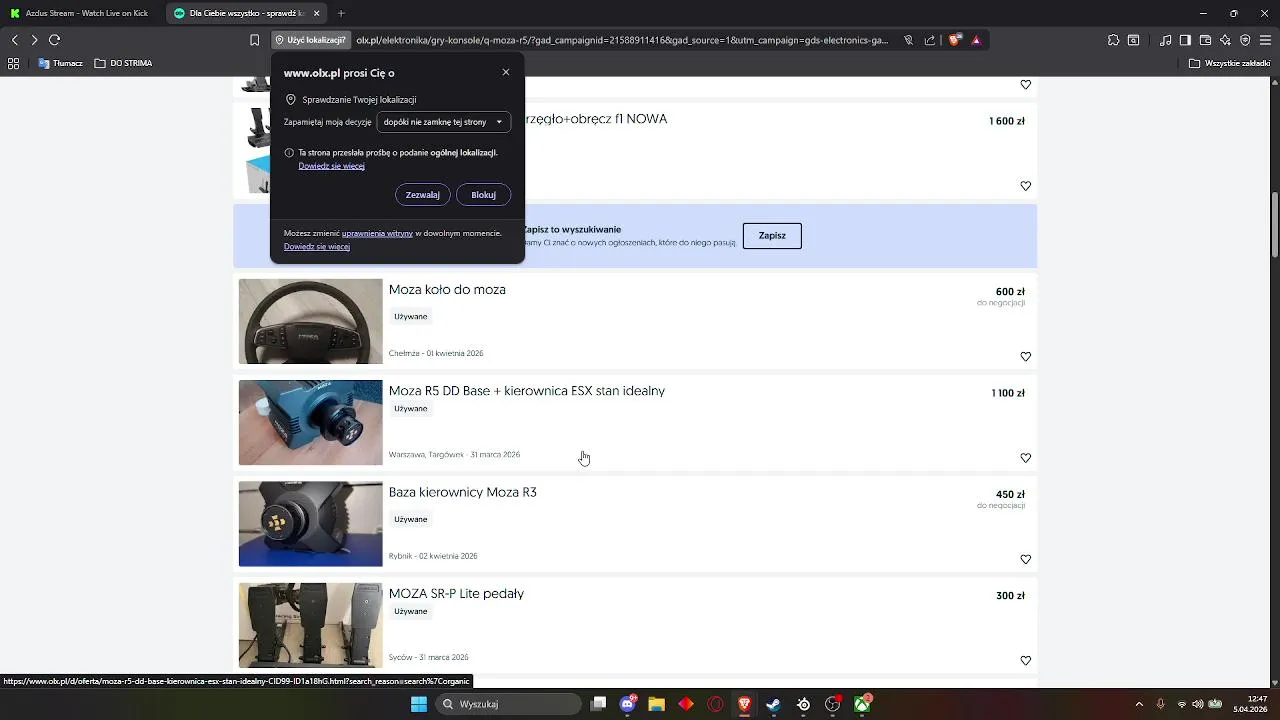View the SR-P Lite pedals thumbnail photo
This screenshot has height=720, width=1280.
coord(310,625)
